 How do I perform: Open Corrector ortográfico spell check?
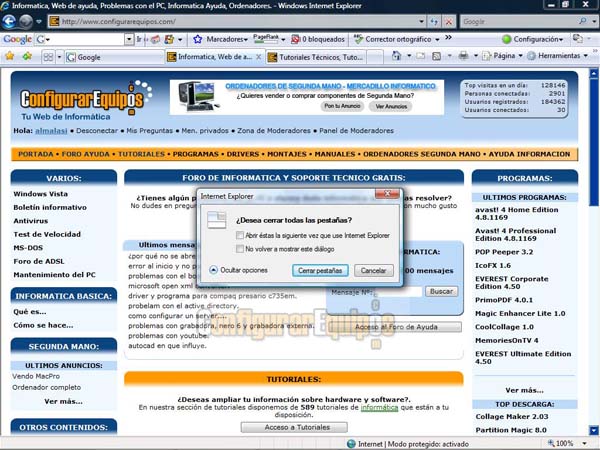[397, 39]
